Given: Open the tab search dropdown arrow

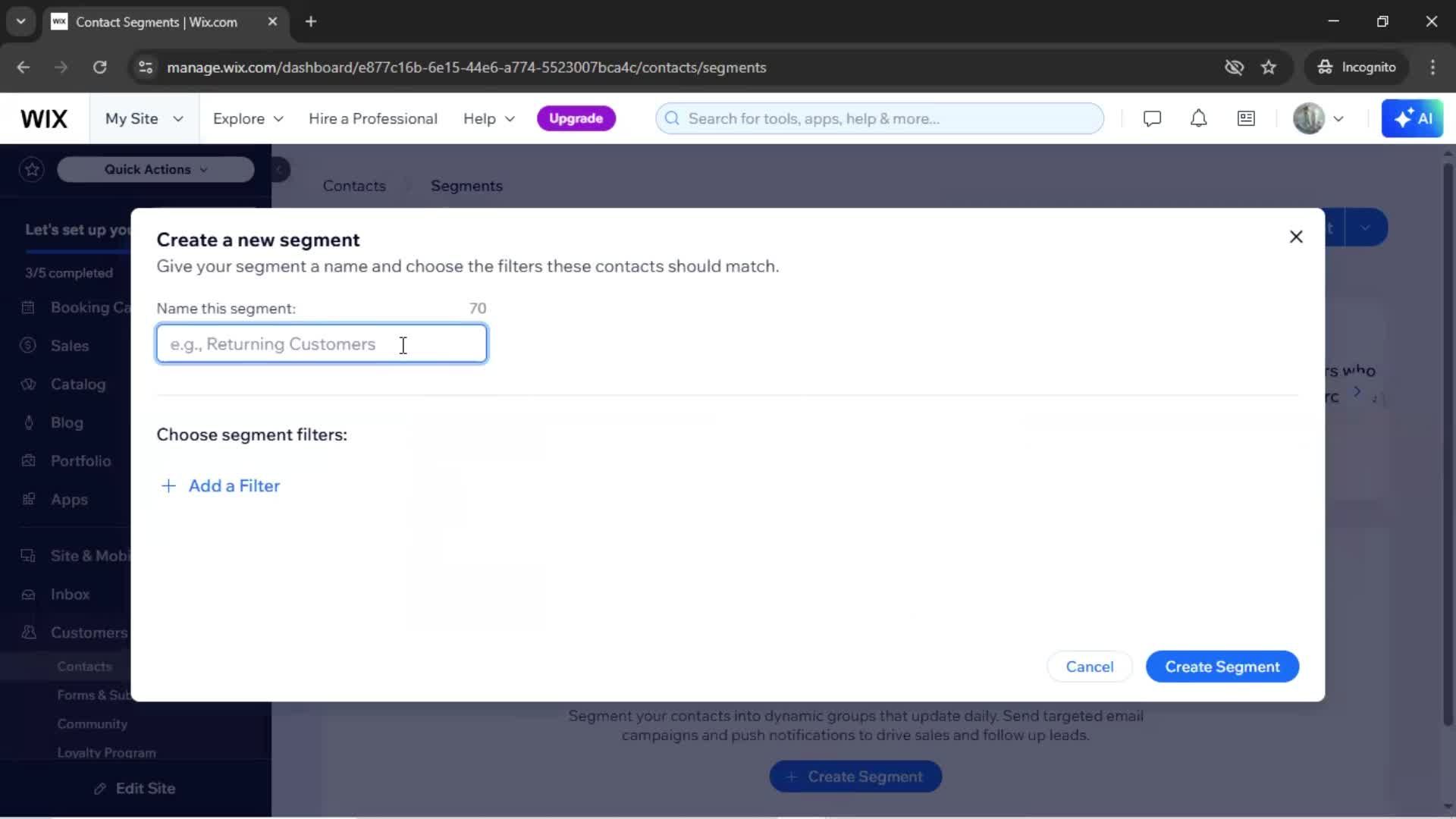Looking at the screenshot, I should click(20, 21).
